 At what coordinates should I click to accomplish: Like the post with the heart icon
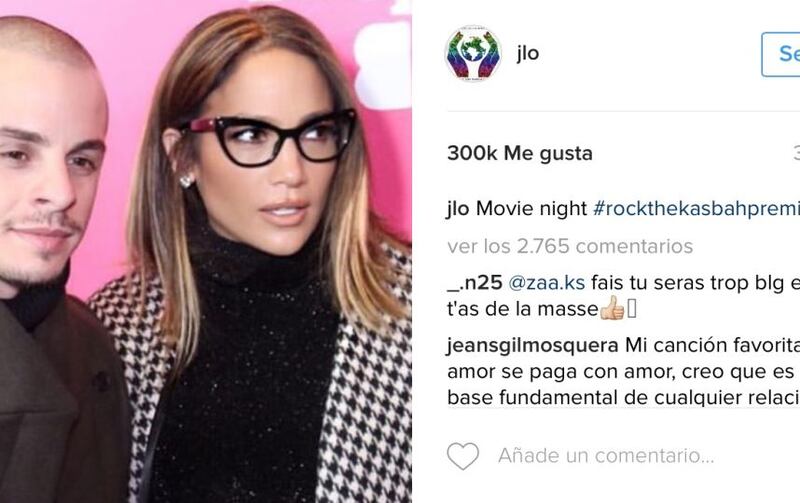pyautogui.click(x=463, y=456)
